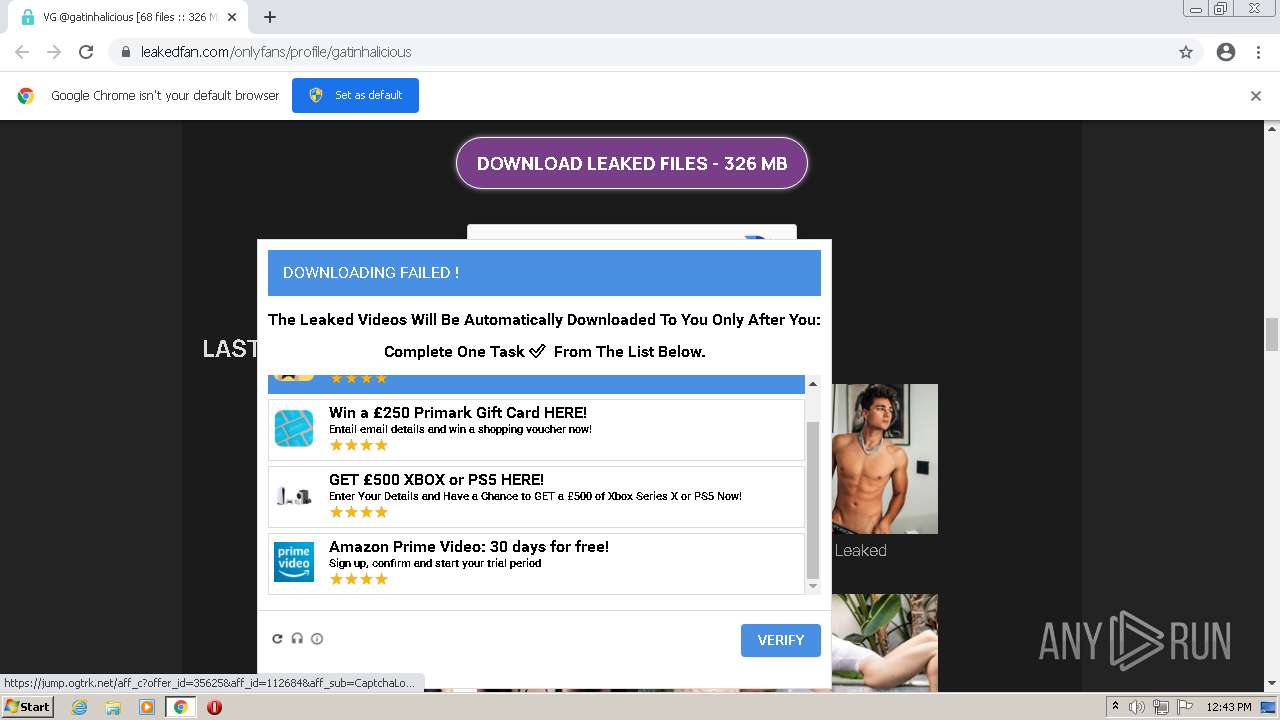Image resolution: width=1280 pixels, height=720 pixels.
Task: Click the shirtless man thumbnail
Action: 885,459
